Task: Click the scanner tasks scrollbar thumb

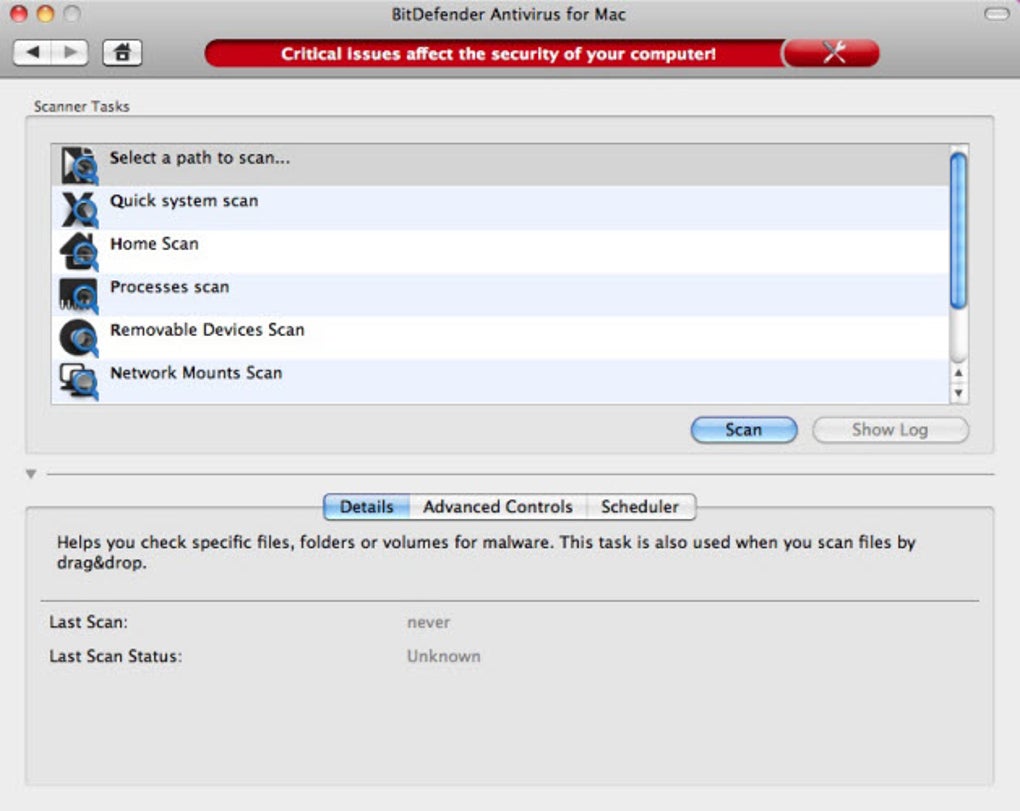Action: (x=958, y=230)
